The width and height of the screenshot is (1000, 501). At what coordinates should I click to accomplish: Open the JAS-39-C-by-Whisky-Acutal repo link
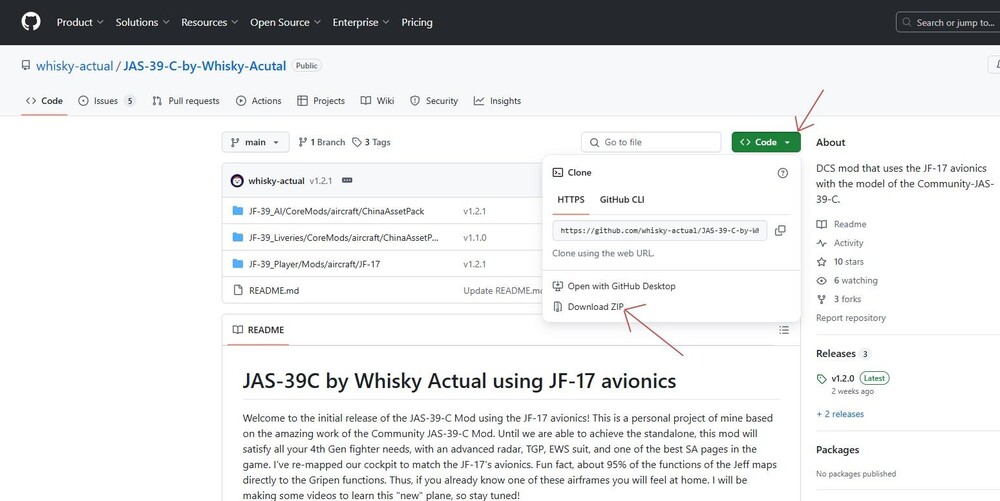(x=205, y=66)
